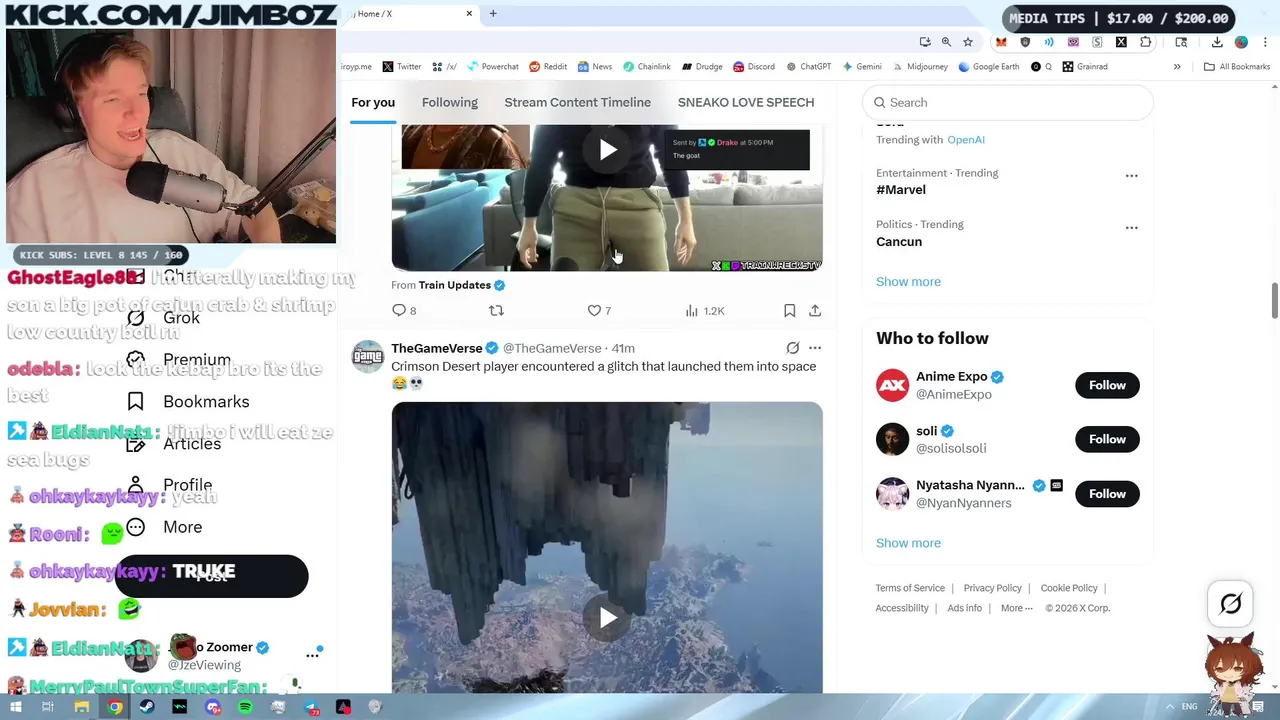Image resolution: width=1280 pixels, height=720 pixels.
Task: Open the MetaMask fox extension
Action: [x=1001, y=42]
